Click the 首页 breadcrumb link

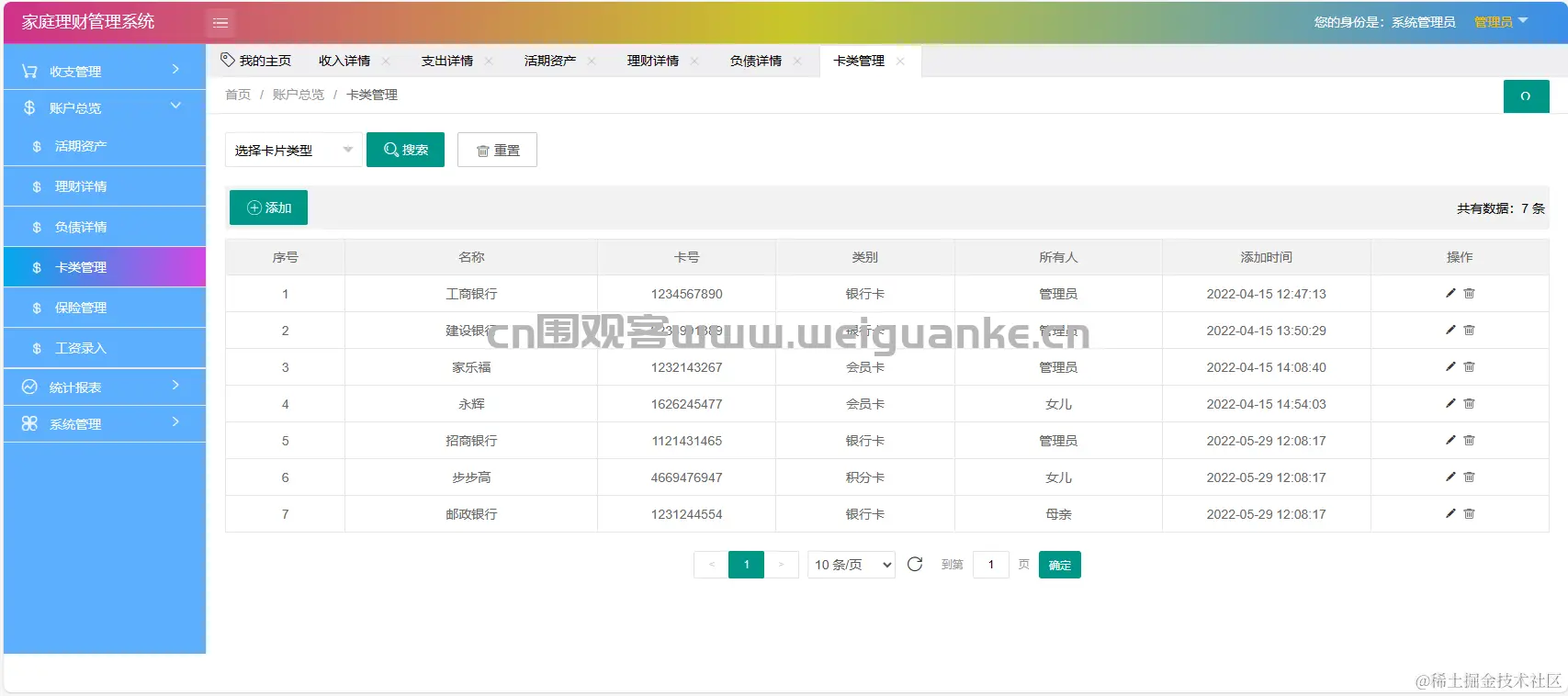point(238,95)
